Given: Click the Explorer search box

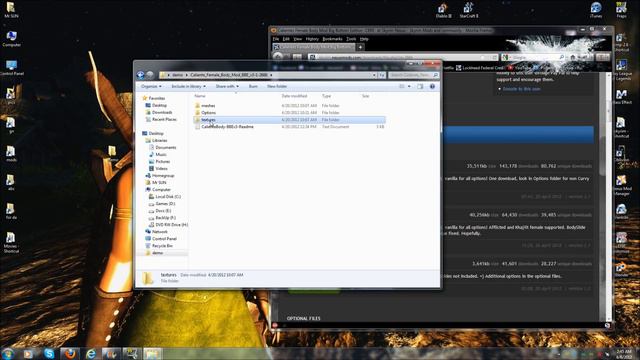Looking at the screenshot, I should [413, 75].
